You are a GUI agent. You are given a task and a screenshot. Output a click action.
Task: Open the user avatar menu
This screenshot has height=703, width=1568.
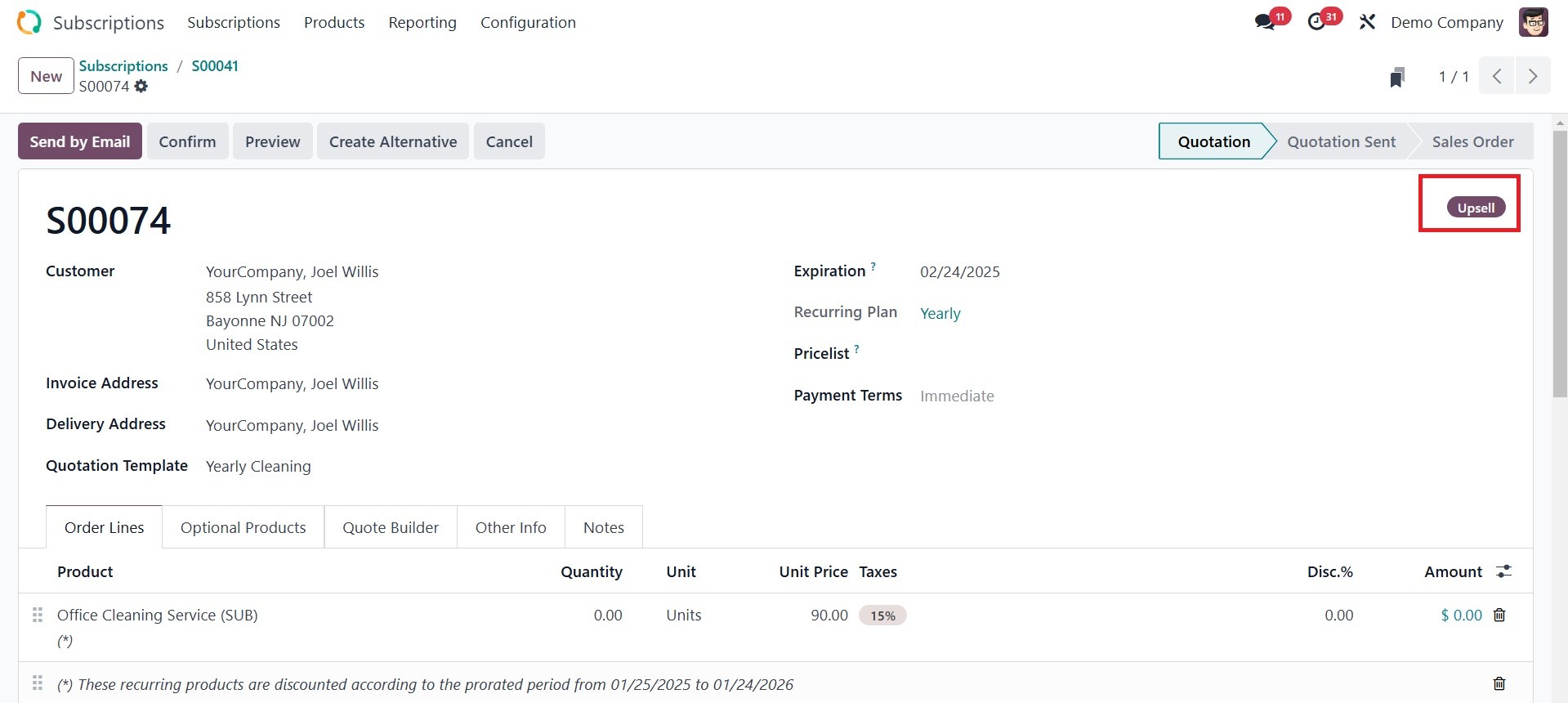pos(1533,22)
